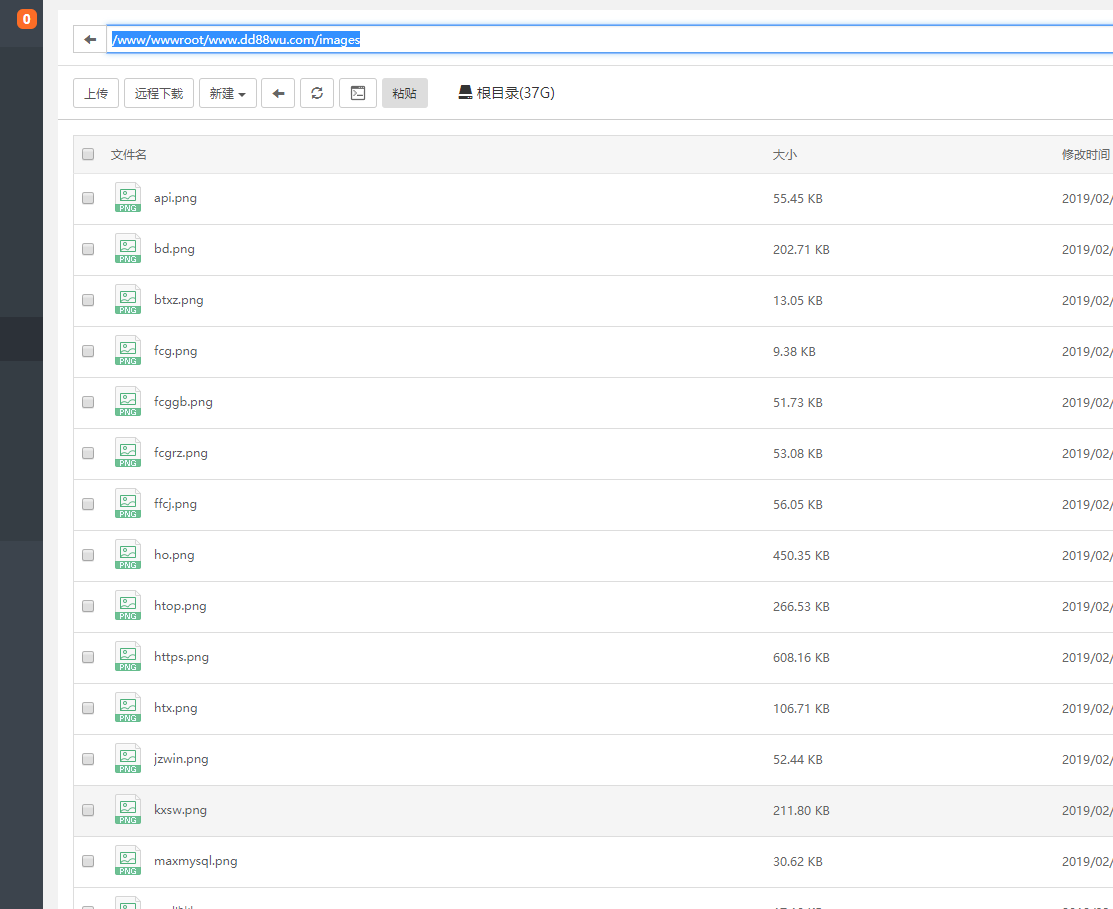Click the 远程下载 button
This screenshot has width=1113, height=909.
point(159,93)
